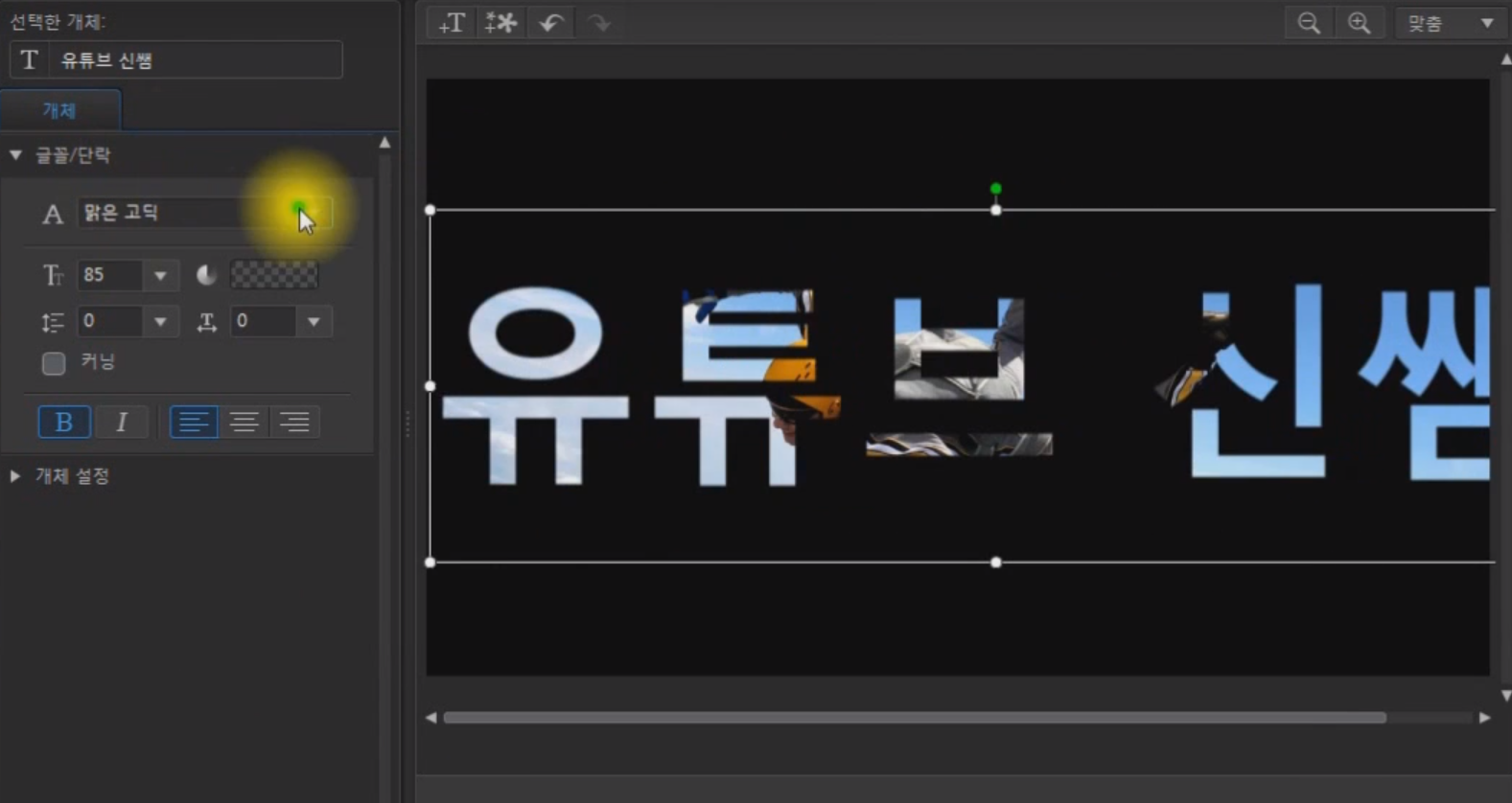This screenshot has height=803, width=1512.
Task: Click the top-center resize handle of the text box
Action: [x=996, y=210]
